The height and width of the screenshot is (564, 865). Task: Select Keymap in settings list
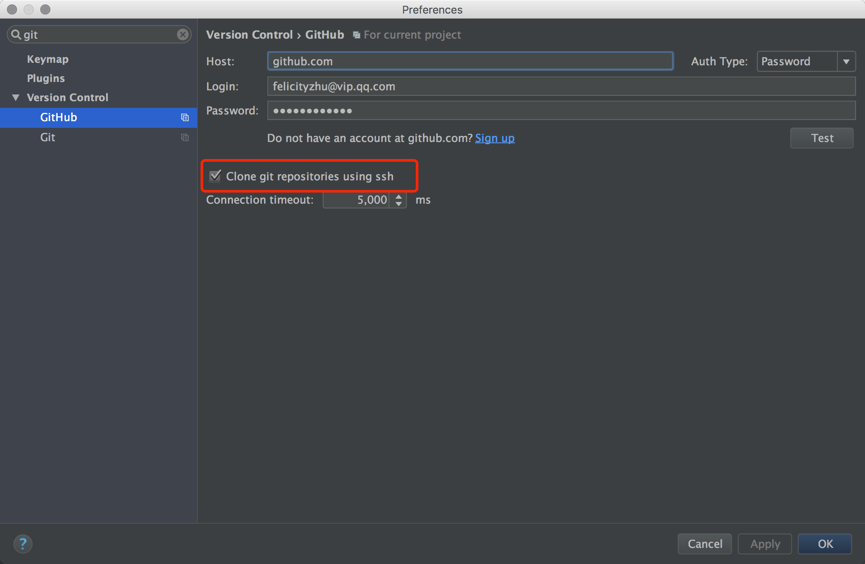(48, 59)
